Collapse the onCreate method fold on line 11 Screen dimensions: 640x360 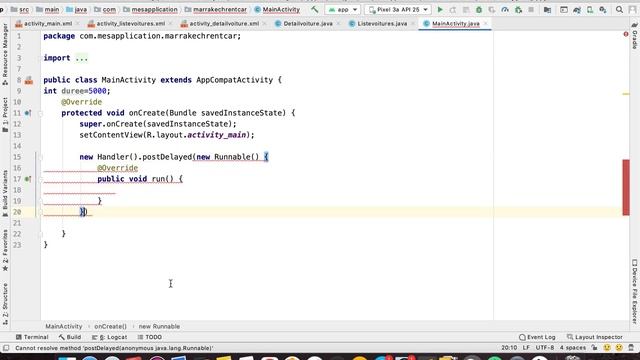40,113
